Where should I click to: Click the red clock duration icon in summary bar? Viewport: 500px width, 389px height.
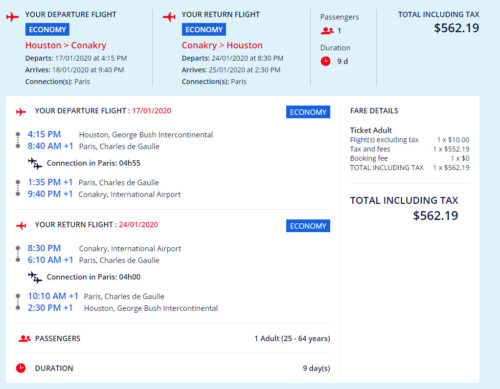click(x=326, y=61)
